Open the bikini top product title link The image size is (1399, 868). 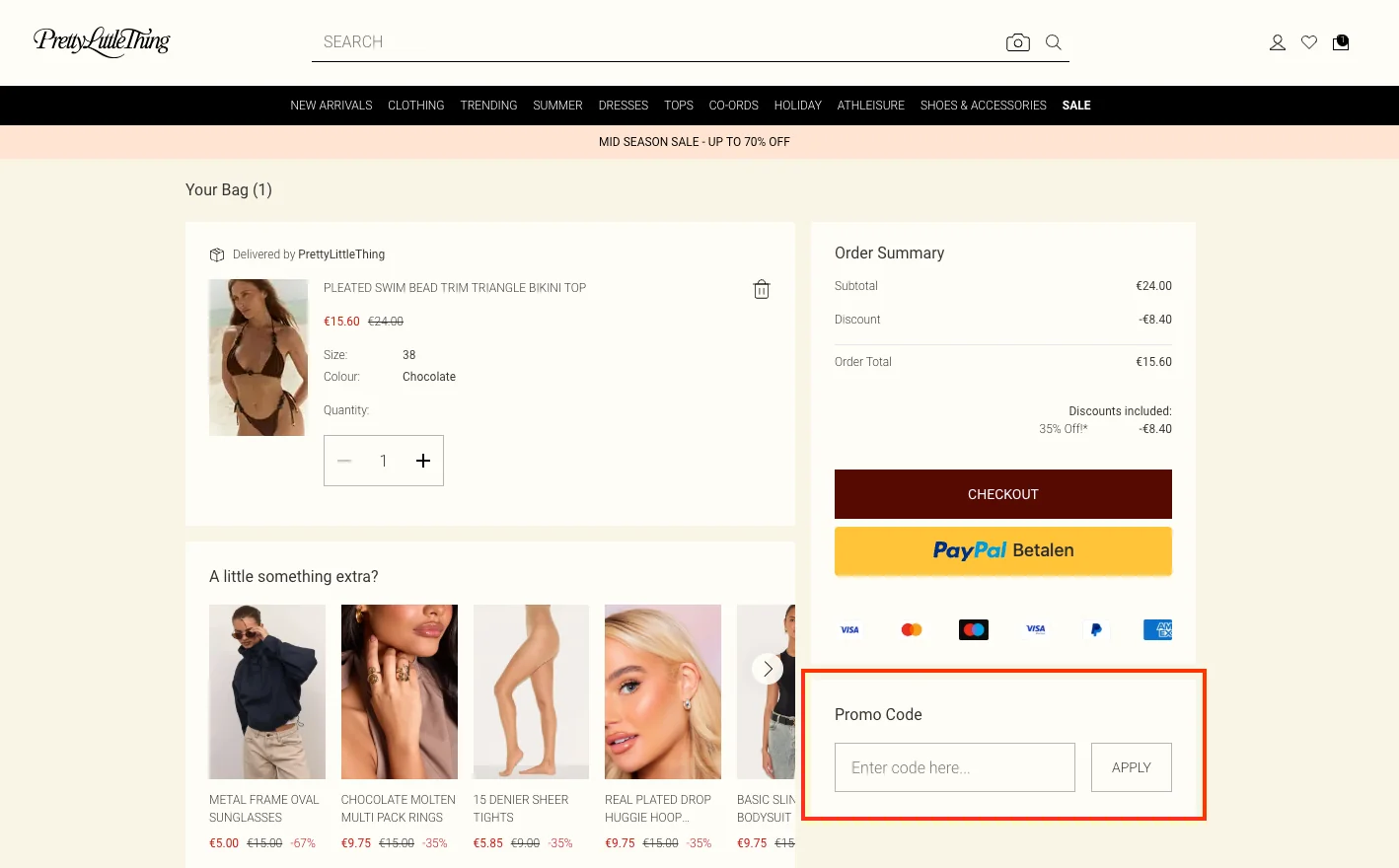(x=455, y=288)
